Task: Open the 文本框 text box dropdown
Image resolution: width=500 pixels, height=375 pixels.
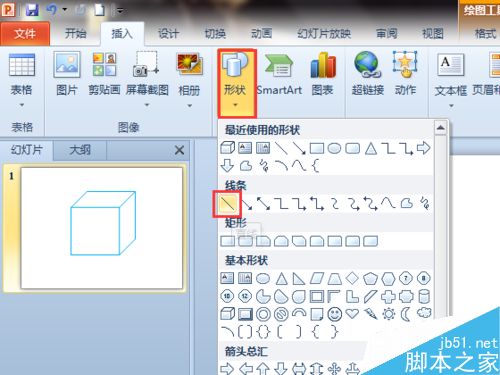Action: pyautogui.click(x=451, y=80)
